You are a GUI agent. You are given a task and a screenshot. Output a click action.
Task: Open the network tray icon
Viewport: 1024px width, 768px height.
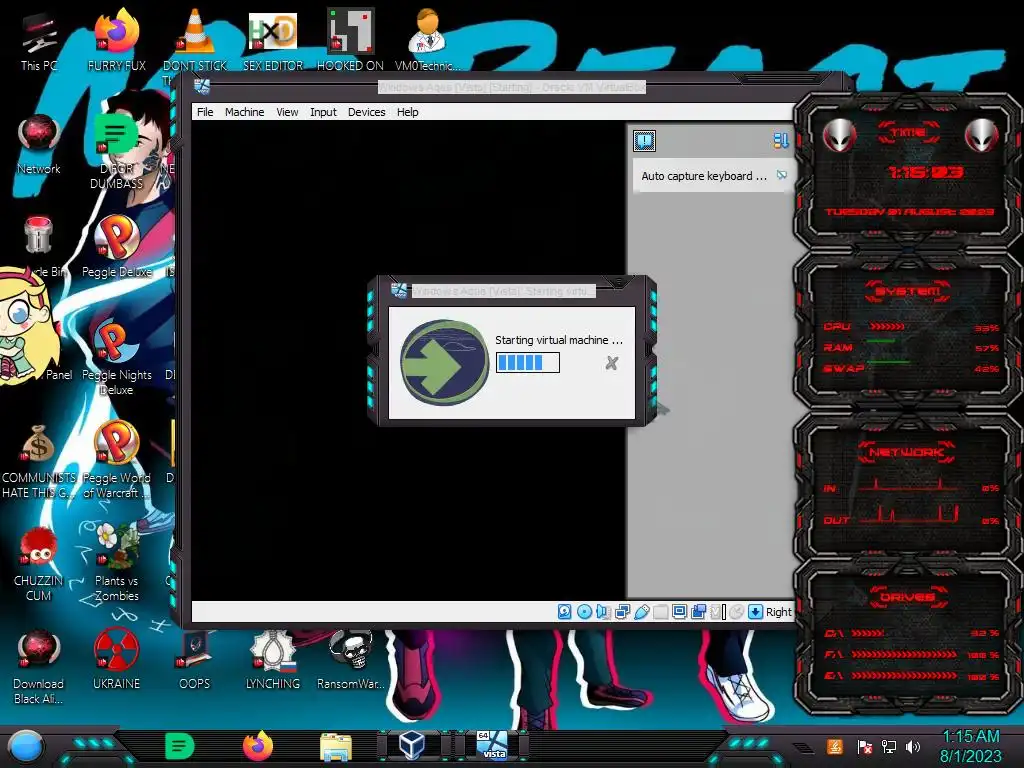click(889, 746)
